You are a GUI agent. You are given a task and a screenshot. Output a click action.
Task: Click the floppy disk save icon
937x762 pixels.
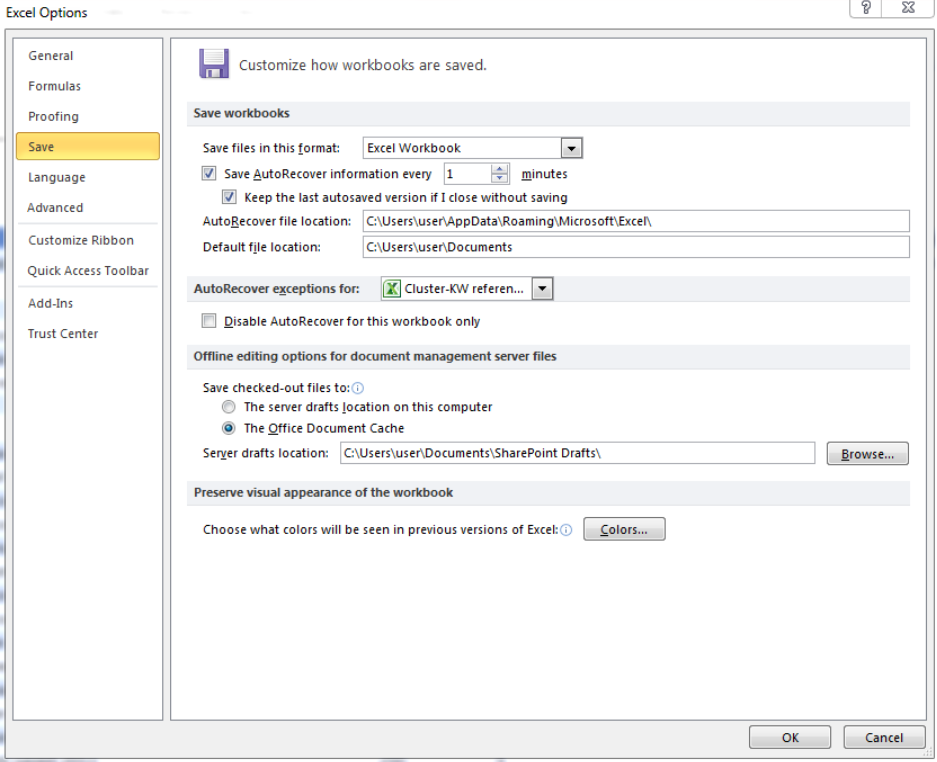[x=214, y=63]
